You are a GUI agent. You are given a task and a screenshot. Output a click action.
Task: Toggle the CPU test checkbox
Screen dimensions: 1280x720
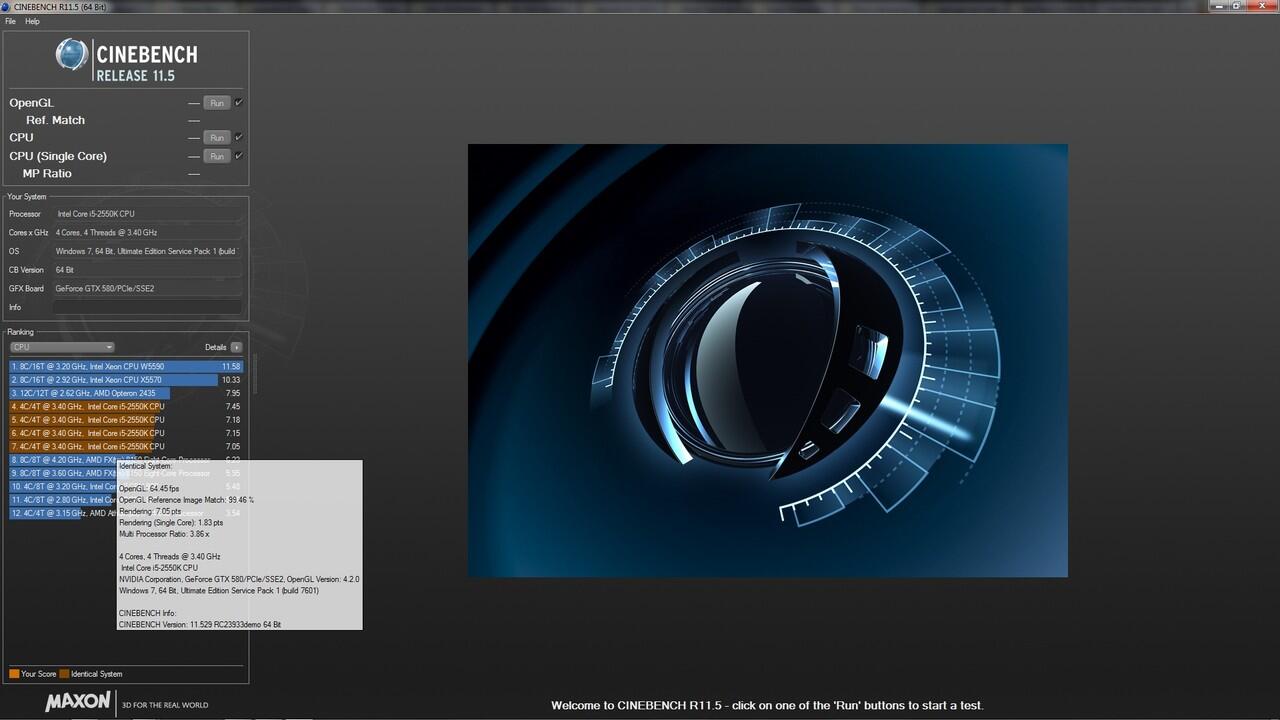[239, 137]
